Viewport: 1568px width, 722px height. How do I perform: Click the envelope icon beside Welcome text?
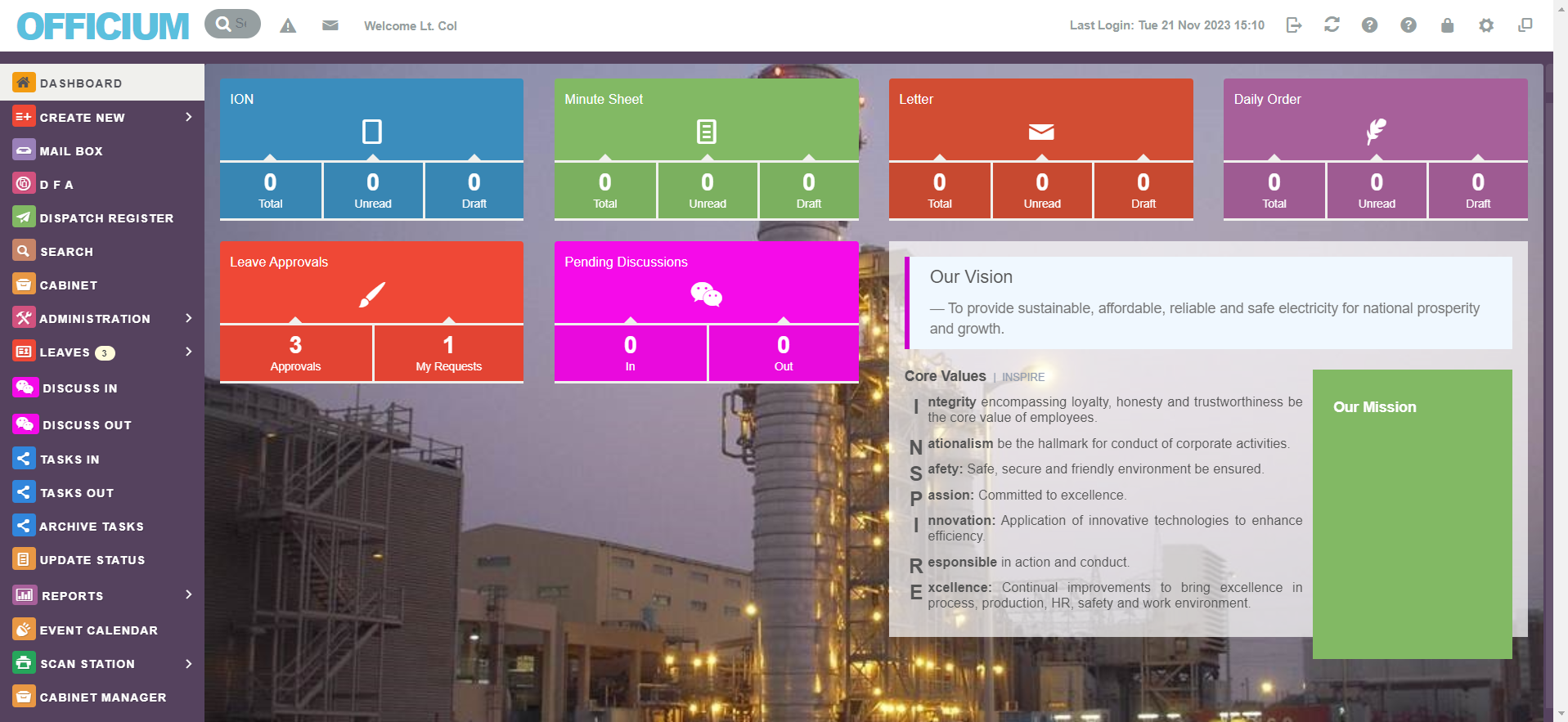coord(330,26)
